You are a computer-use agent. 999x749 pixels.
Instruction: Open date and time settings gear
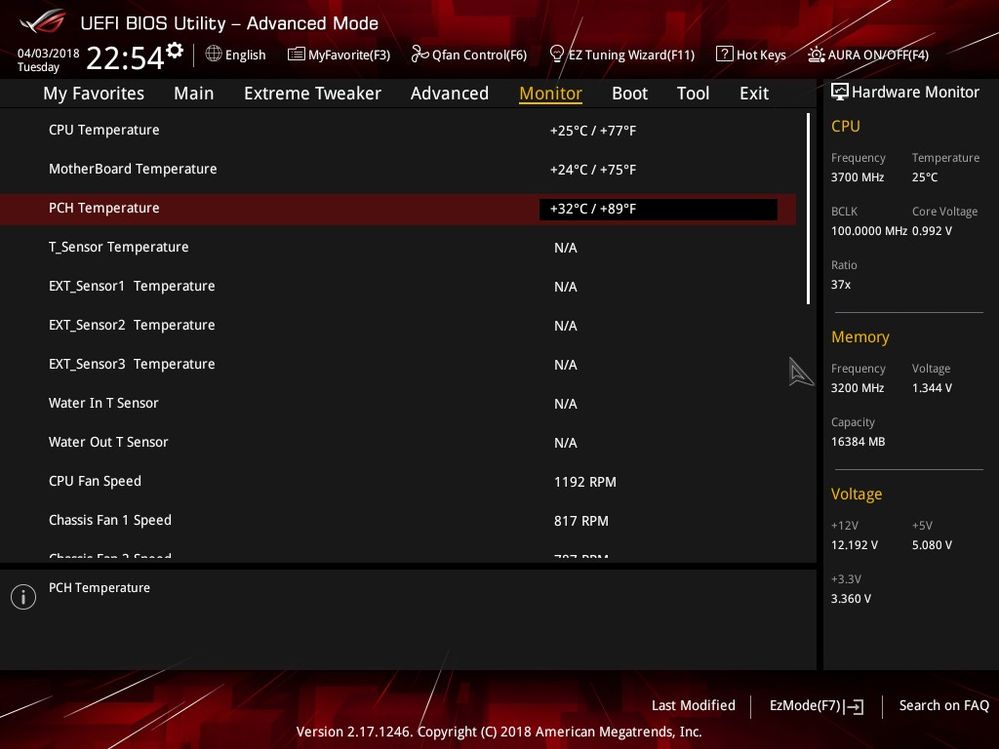[x=175, y=50]
